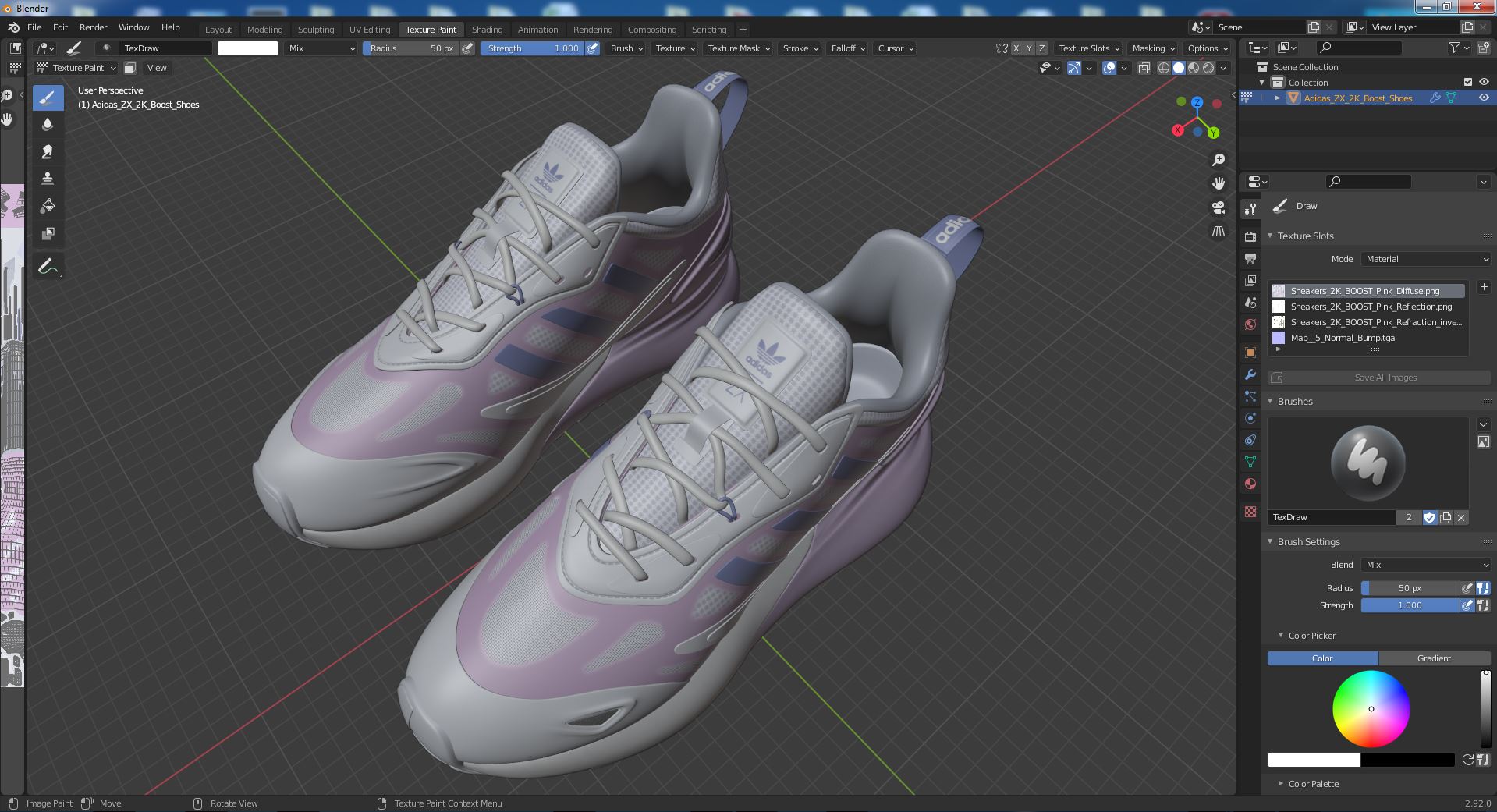Select the Fill bucket tool
1497x812 pixels.
coord(48,206)
